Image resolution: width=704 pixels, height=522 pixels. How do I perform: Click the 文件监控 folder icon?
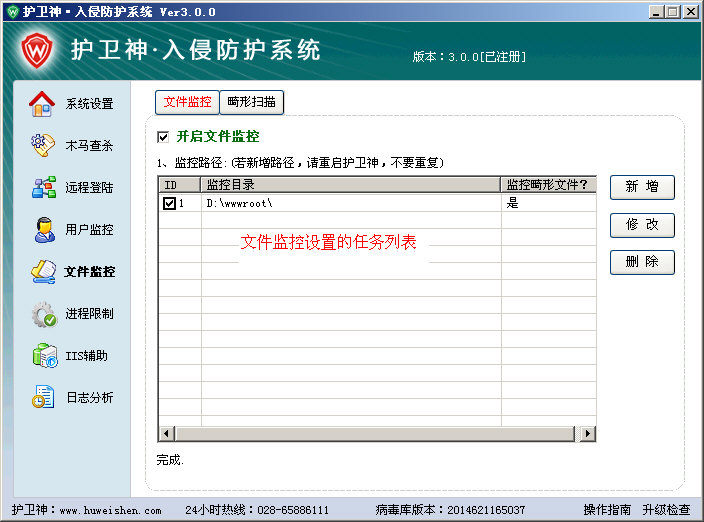coord(44,272)
